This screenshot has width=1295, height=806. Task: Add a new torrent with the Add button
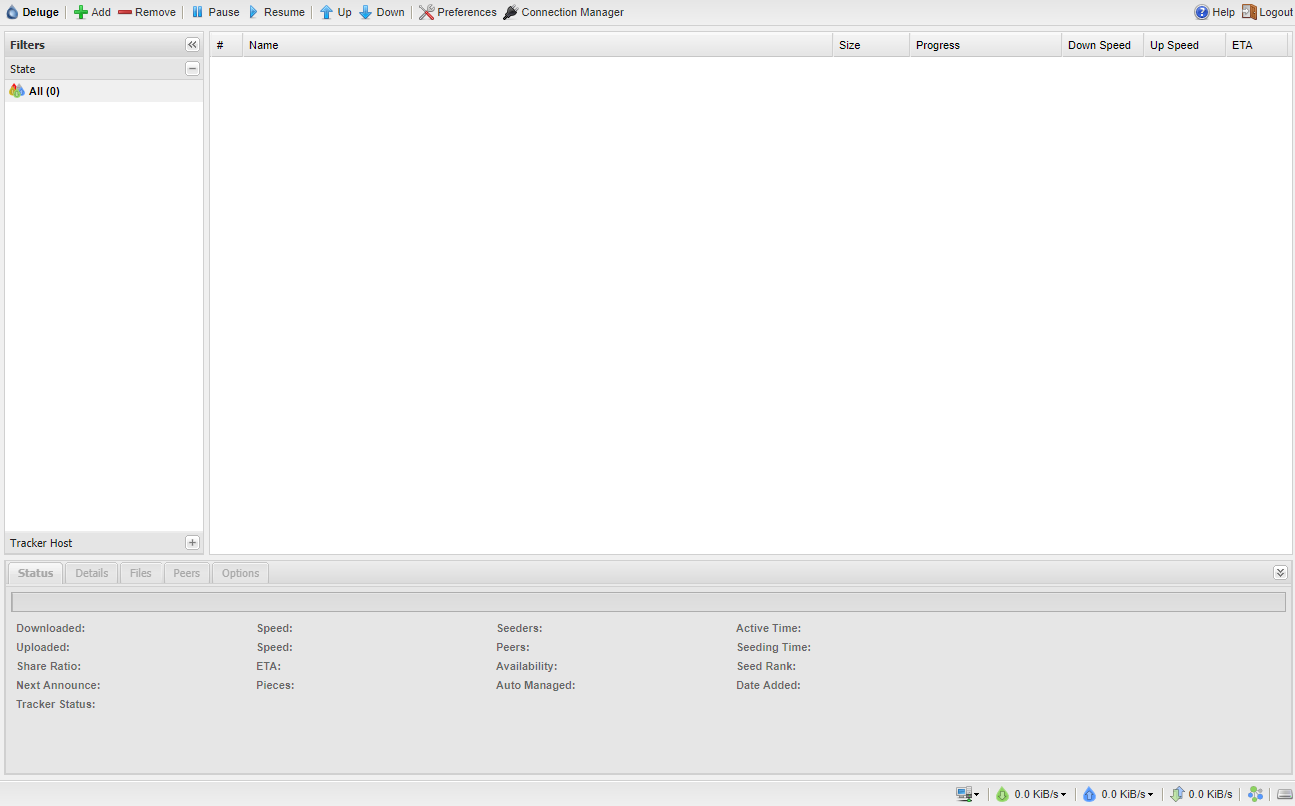pos(92,12)
